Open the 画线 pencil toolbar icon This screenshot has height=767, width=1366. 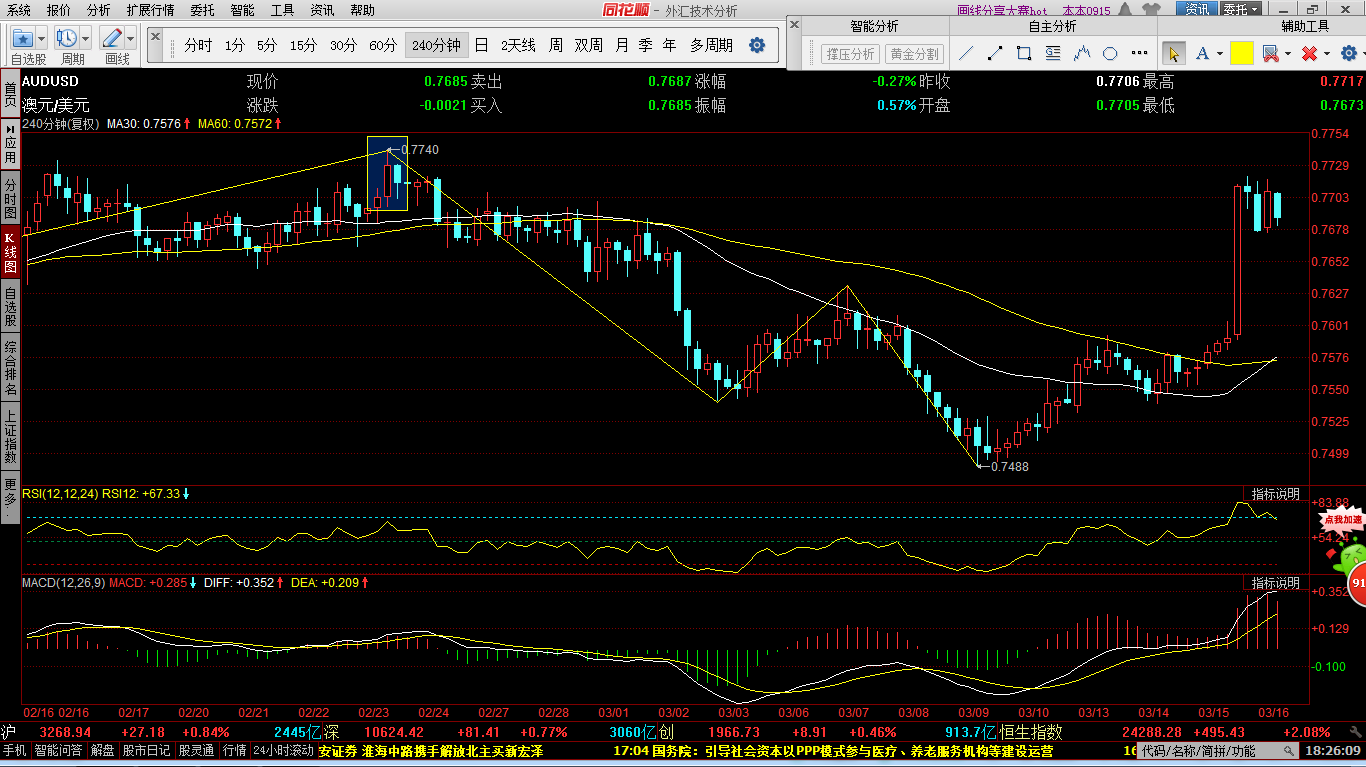coord(112,38)
